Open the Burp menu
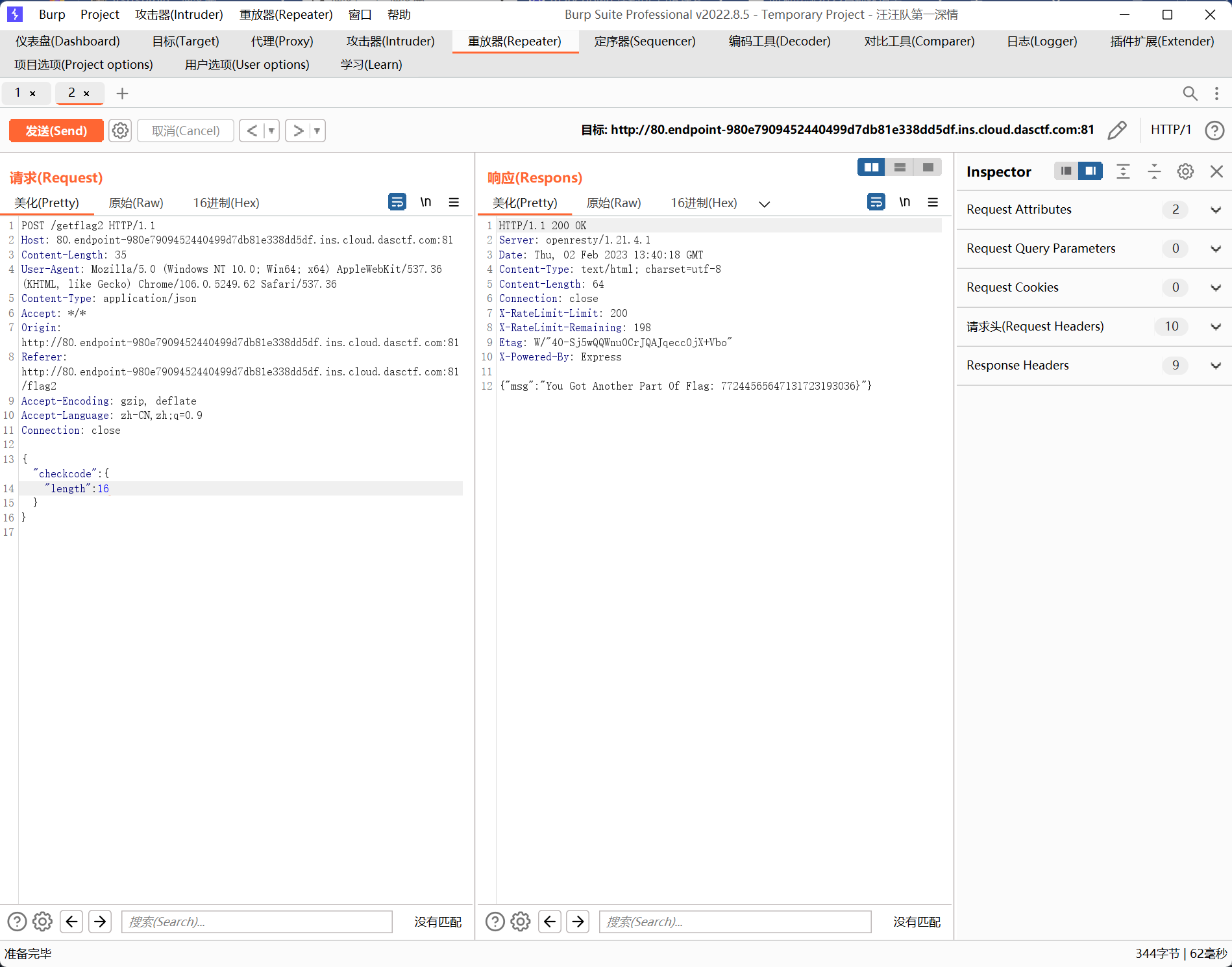The width and height of the screenshot is (1232, 967). click(x=52, y=14)
